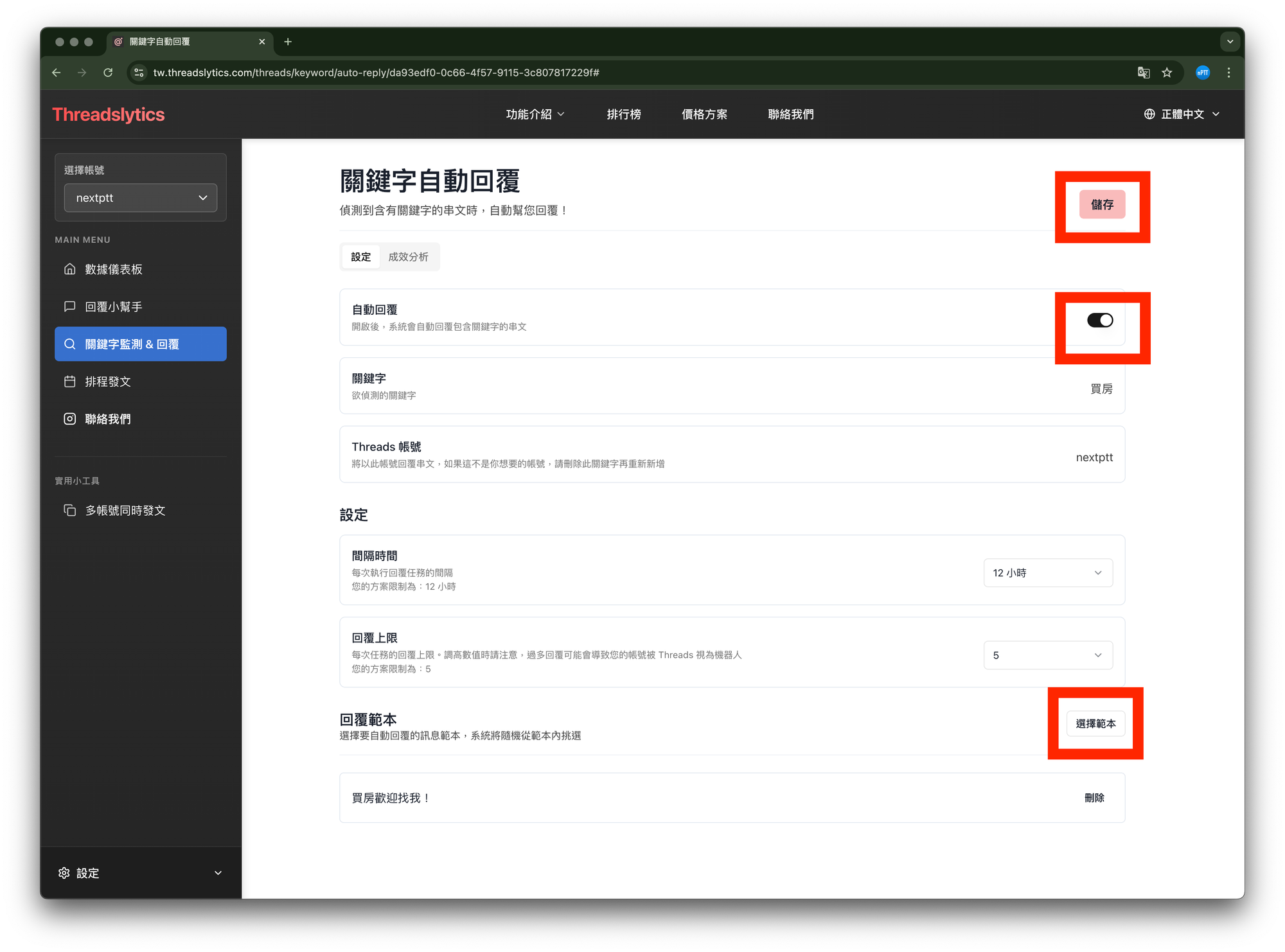This screenshot has height=952, width=1285.
Task: Click the gear icon in sidebar footer
Action: pos(64,872)
